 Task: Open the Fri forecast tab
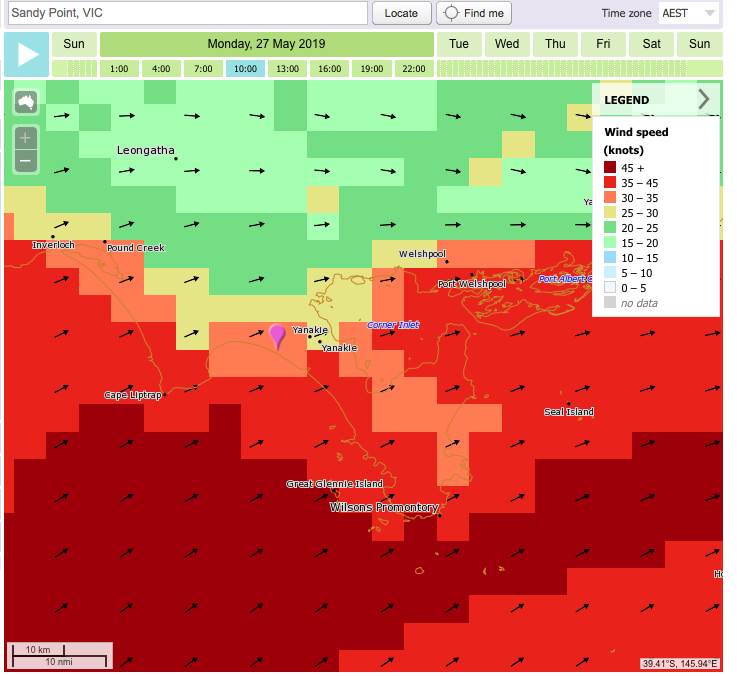[x=603, y=44]
